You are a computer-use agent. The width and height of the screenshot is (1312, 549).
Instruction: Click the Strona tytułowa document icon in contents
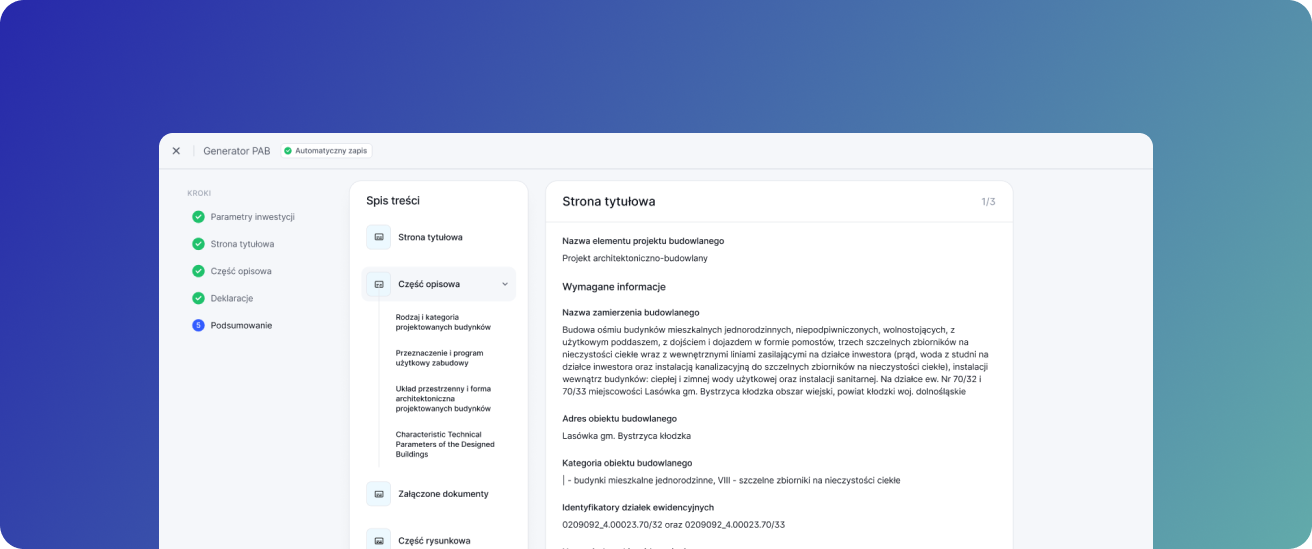(x=378, y=237)
